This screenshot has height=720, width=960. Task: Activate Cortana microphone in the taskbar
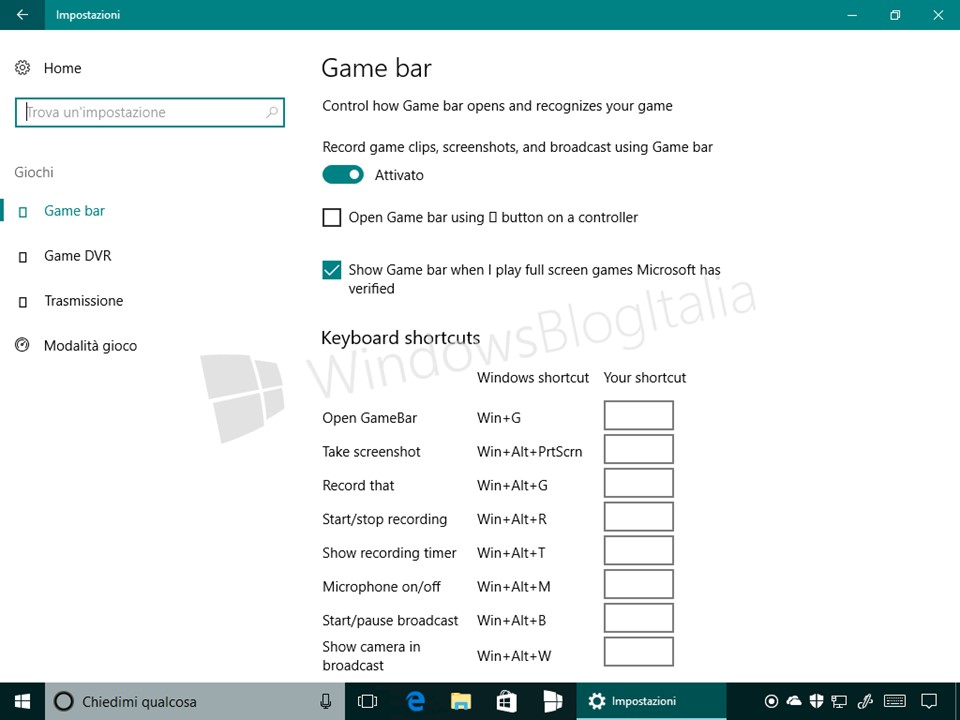[x=326, y=701]
